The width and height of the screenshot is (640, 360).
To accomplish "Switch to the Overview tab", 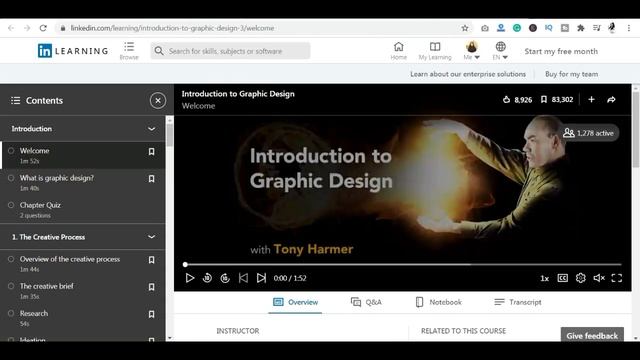I will 295,302.
